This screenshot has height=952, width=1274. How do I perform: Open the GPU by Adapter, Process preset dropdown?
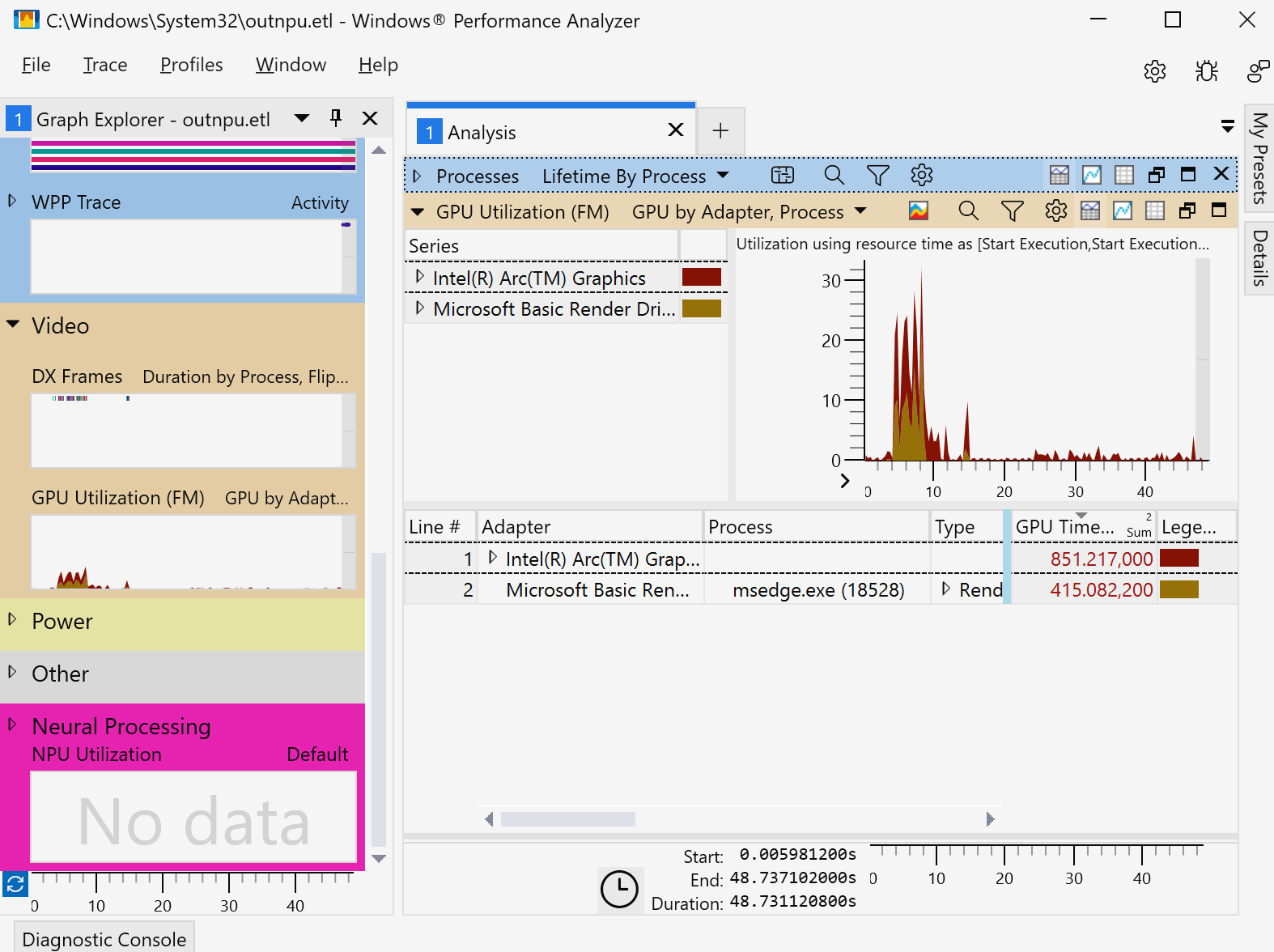tap(860, 211)
